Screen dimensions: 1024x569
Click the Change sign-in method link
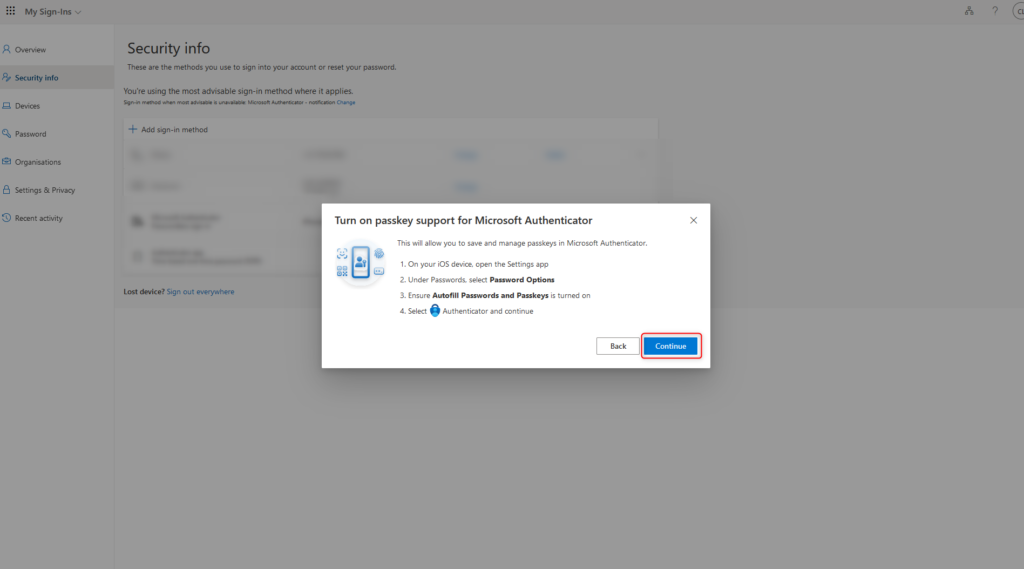(x=346, y=103)
